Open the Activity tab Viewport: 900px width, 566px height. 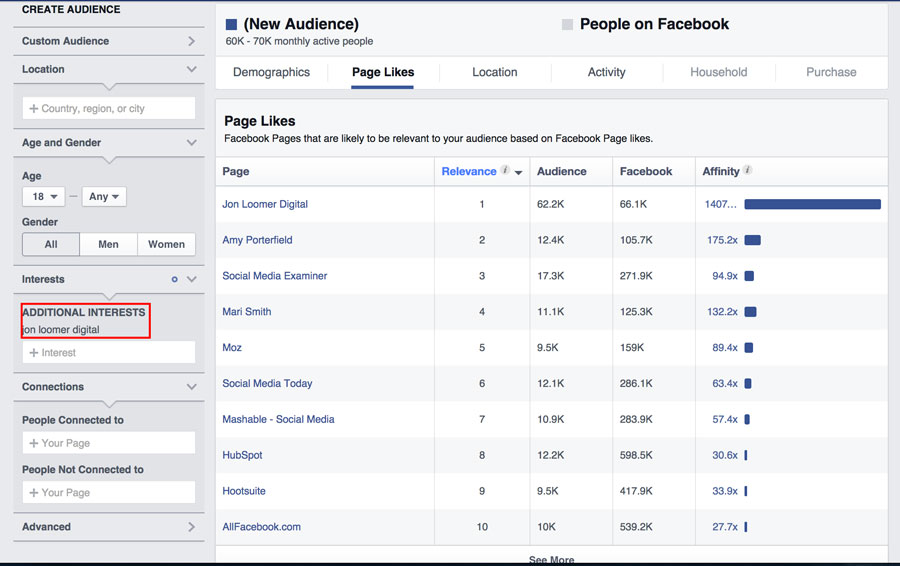(x=607, y=72)
